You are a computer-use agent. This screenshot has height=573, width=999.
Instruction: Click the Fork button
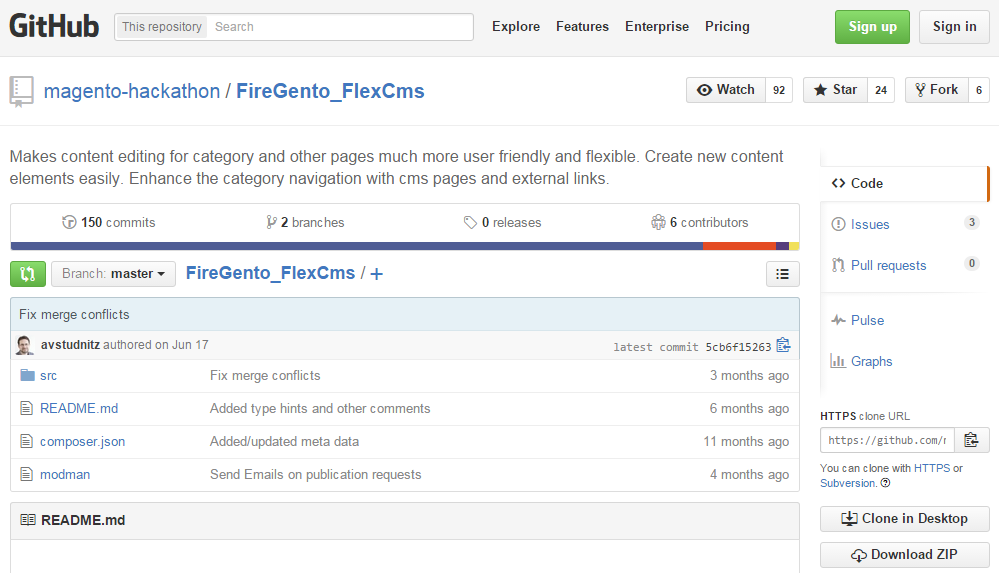tap(937, 90)
